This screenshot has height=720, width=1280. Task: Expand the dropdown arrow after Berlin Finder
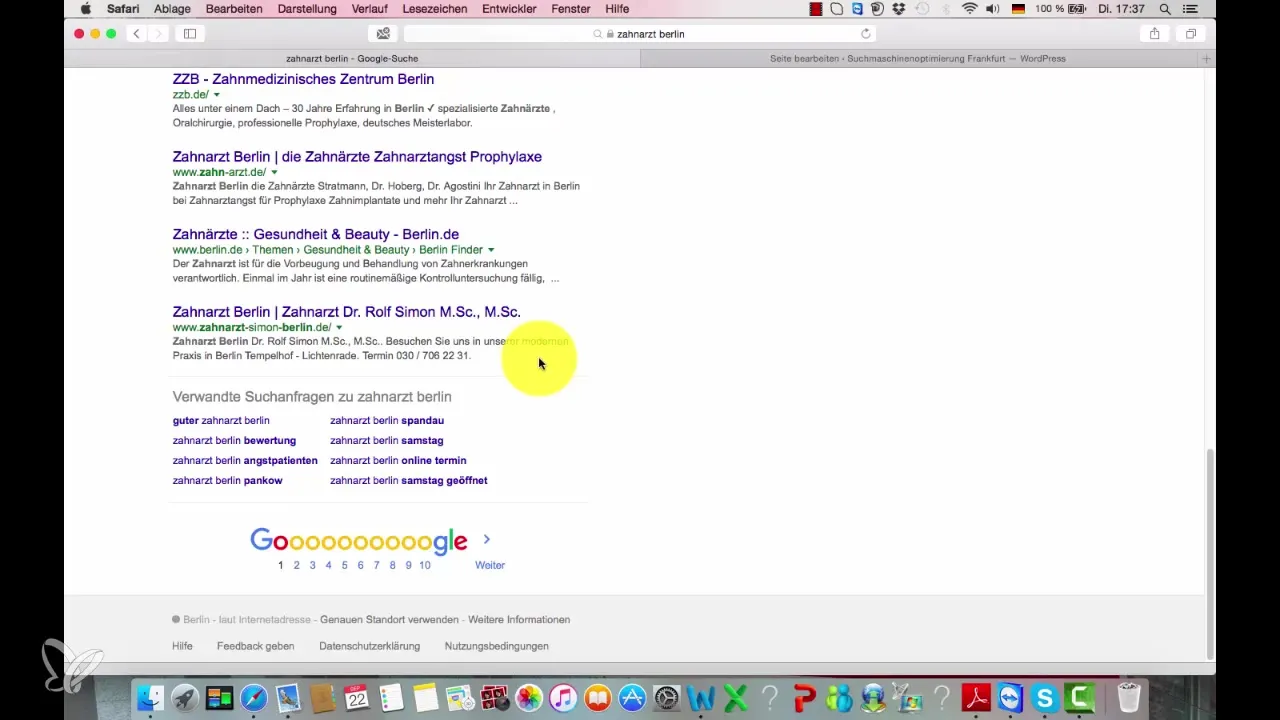491,250
